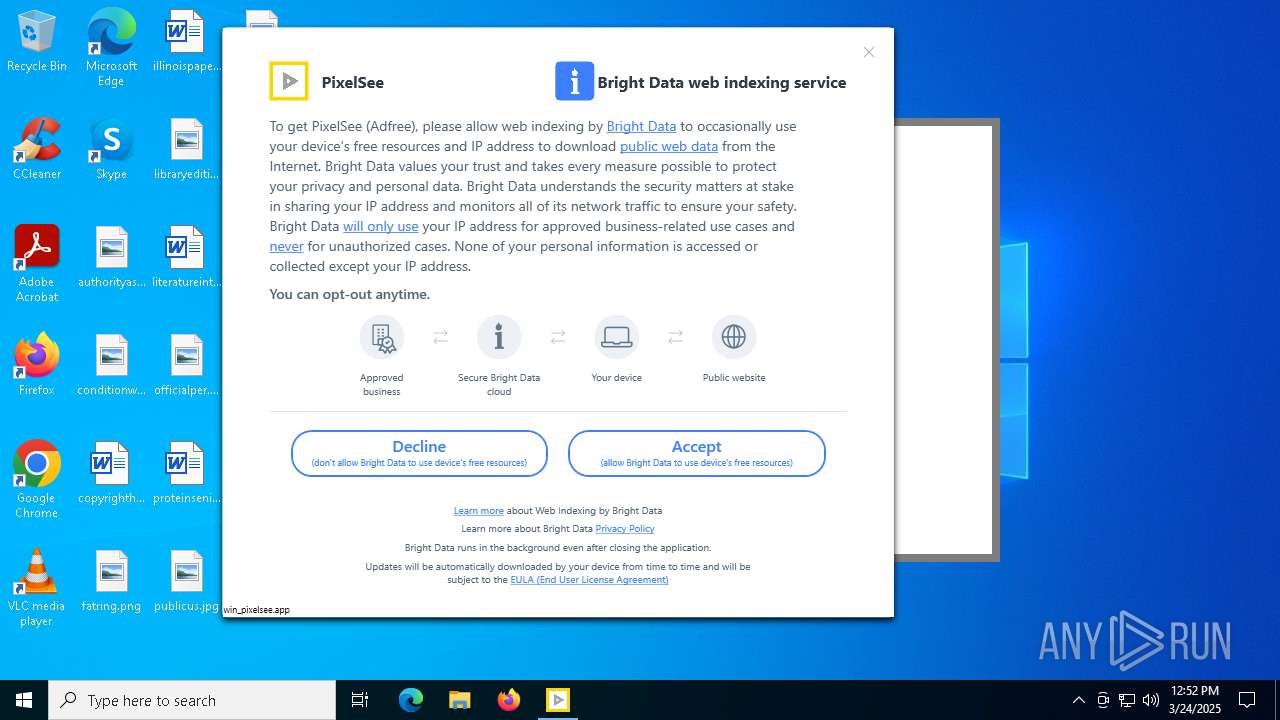Screen dimensions: 1280x720
Task: Follow the 'never' link
Action: click(x=286, y=246)
